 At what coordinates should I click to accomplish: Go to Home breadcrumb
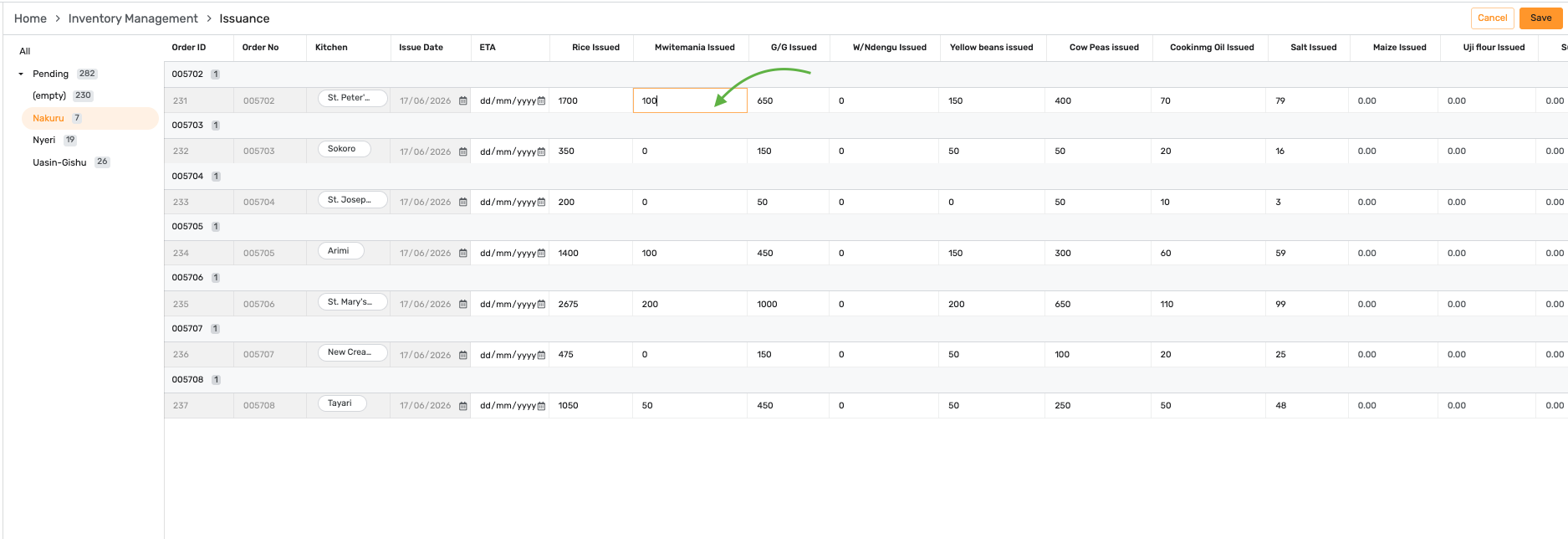pos(30,18)
